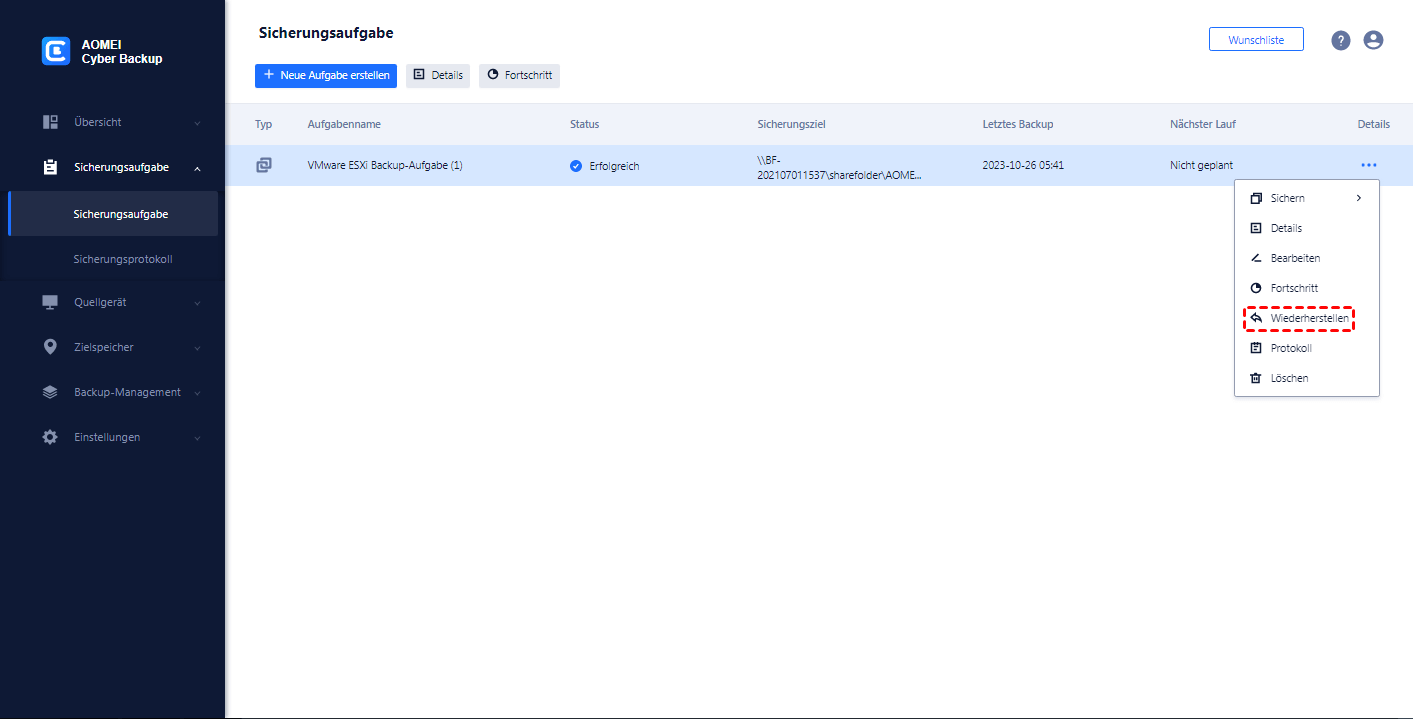Click the blue Erfolgreich checkmark status icon
This screenshot has height=719, width=1413.
[576, 166]
